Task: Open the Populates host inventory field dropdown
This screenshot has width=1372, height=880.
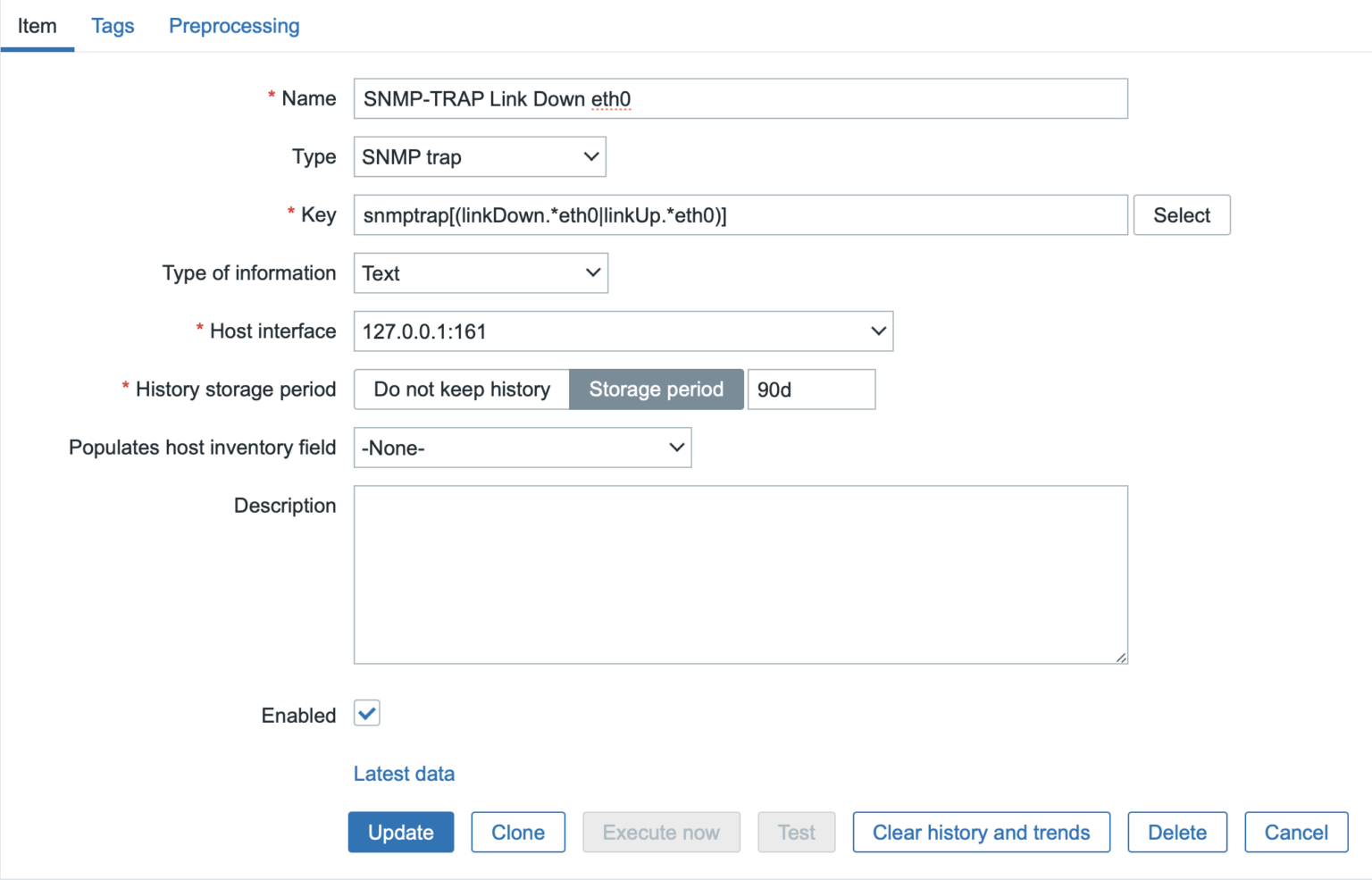Action: tap(522, 447)
